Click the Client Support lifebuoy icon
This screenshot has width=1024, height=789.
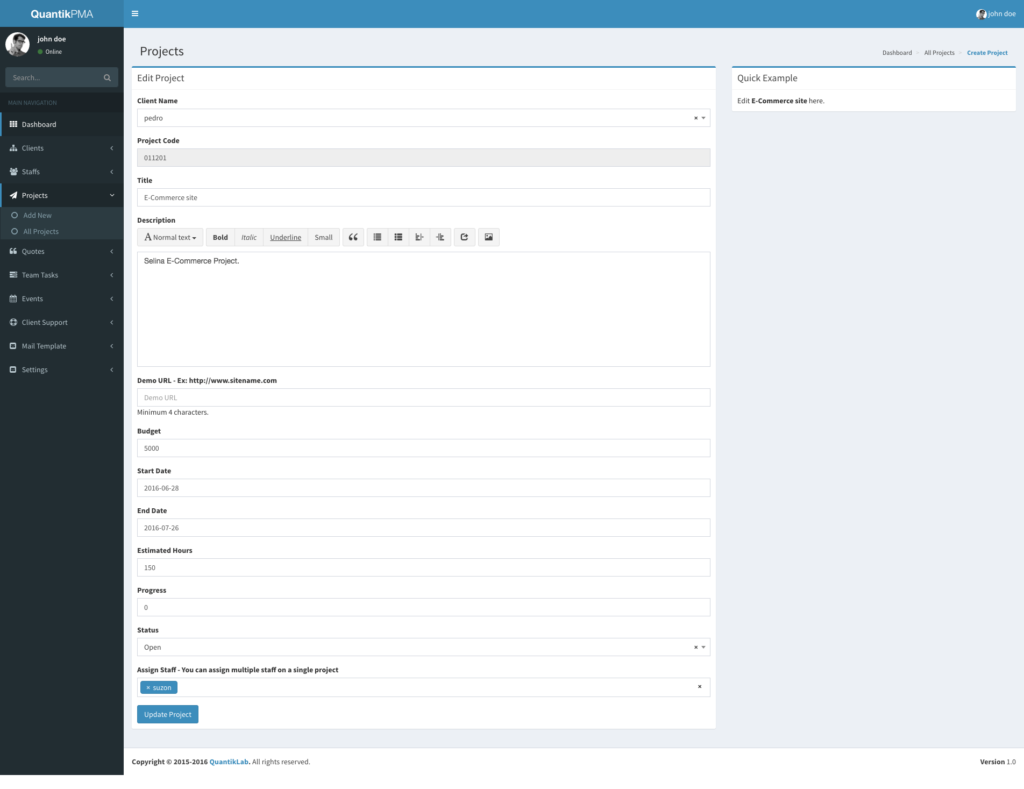point(13,322)
